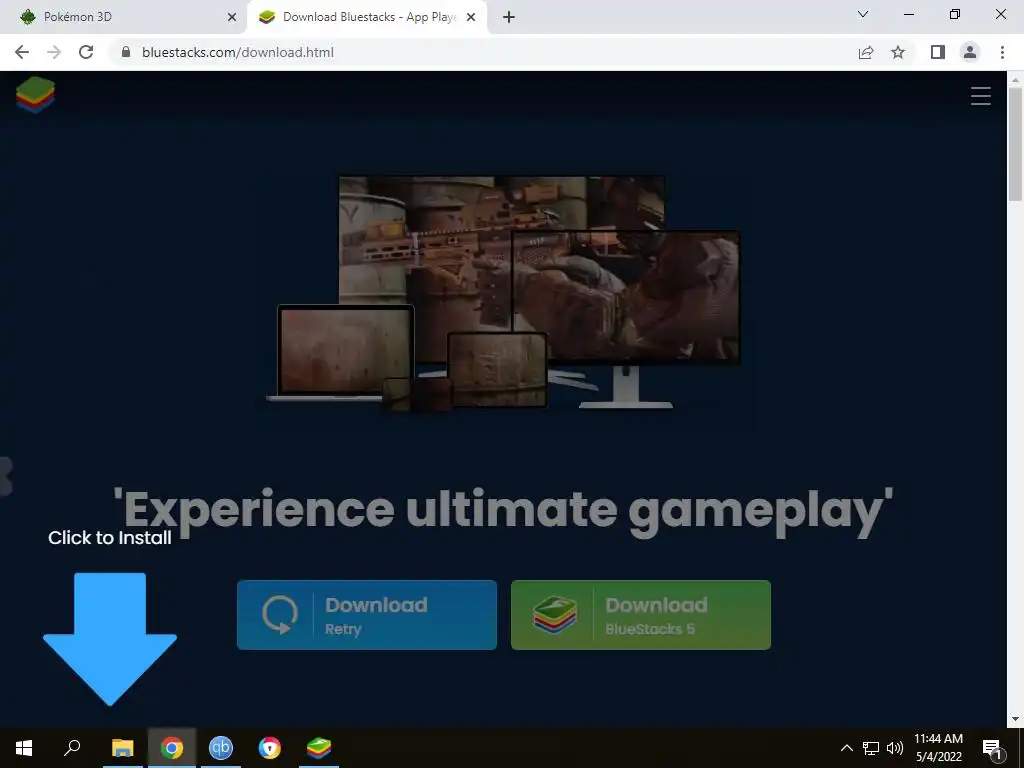
Task: Click the Download BlueStacks 5 button
Action: tap(641, 615)
